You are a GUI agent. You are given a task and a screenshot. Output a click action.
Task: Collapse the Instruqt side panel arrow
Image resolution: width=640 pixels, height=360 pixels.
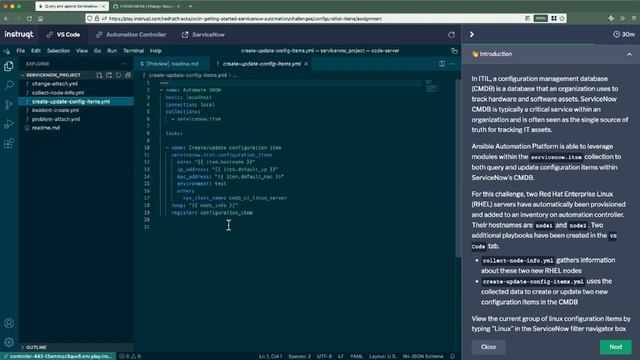click(x=471, y=35)
